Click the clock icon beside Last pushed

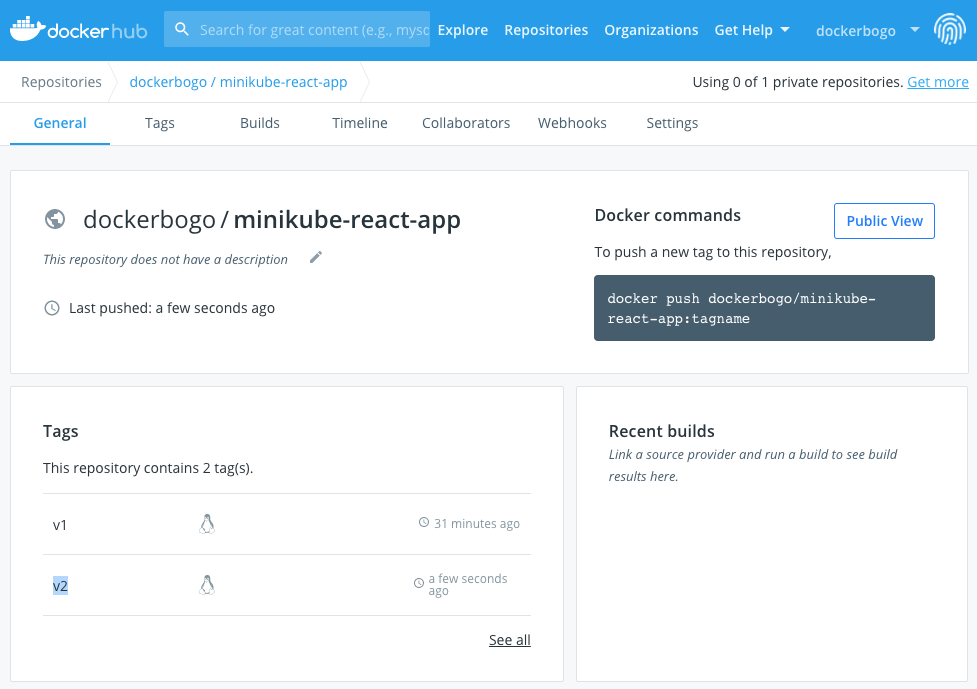click(52, 308)
